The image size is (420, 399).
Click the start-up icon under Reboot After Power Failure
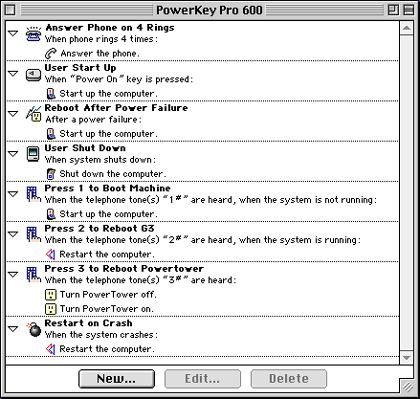point(51,134)
